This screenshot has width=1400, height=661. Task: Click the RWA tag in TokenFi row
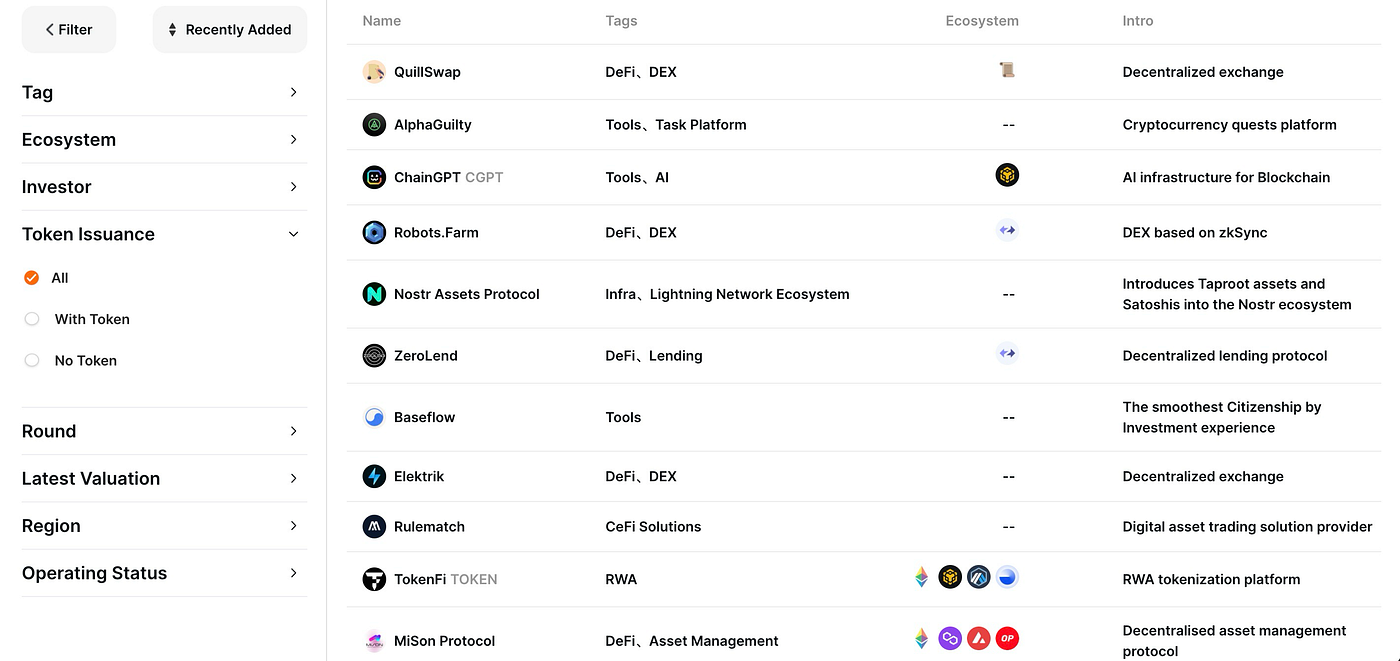click(621, 579)
